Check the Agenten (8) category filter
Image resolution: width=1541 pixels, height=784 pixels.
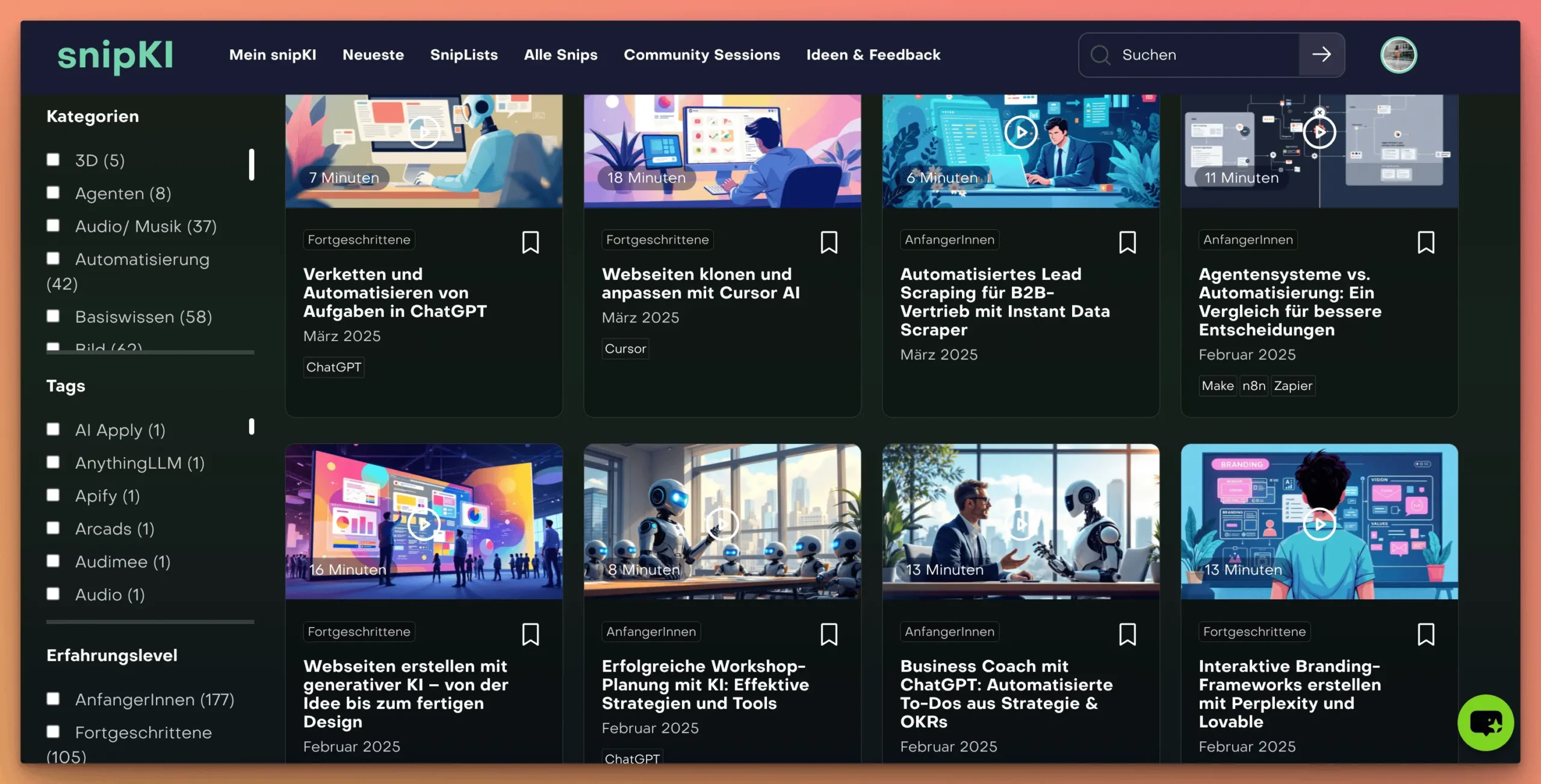54,193
